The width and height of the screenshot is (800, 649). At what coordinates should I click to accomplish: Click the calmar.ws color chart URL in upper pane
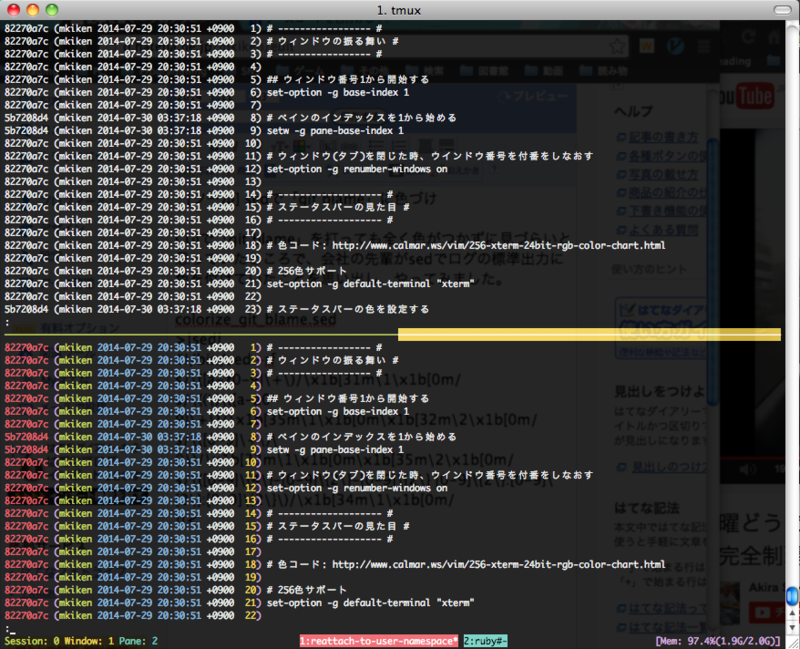pyautogui.click(x=498, y=245)
